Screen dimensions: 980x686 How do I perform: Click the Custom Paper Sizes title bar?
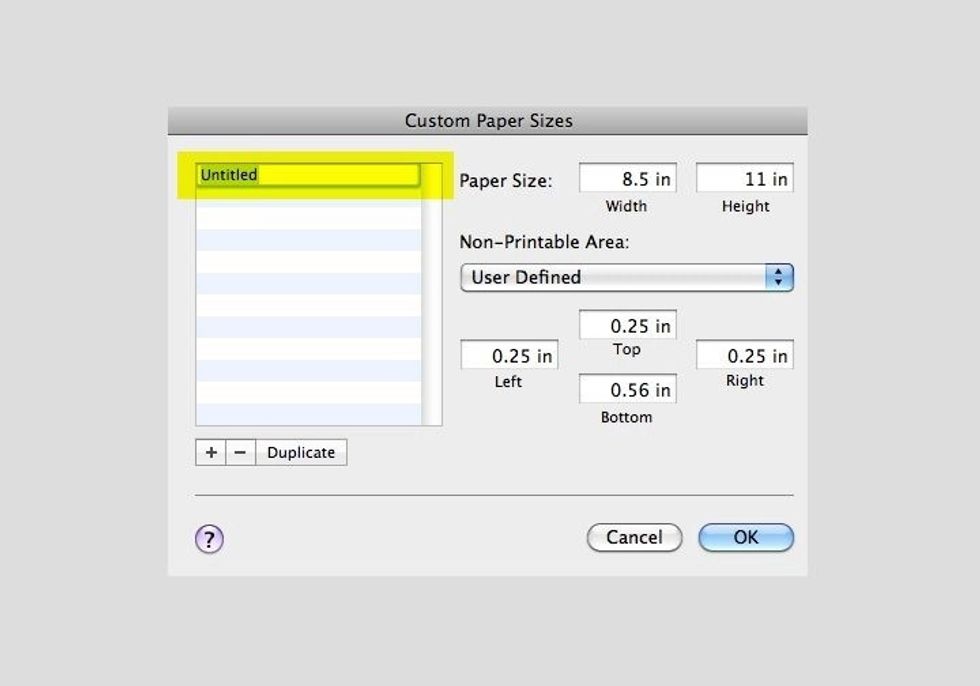[488, 121]
